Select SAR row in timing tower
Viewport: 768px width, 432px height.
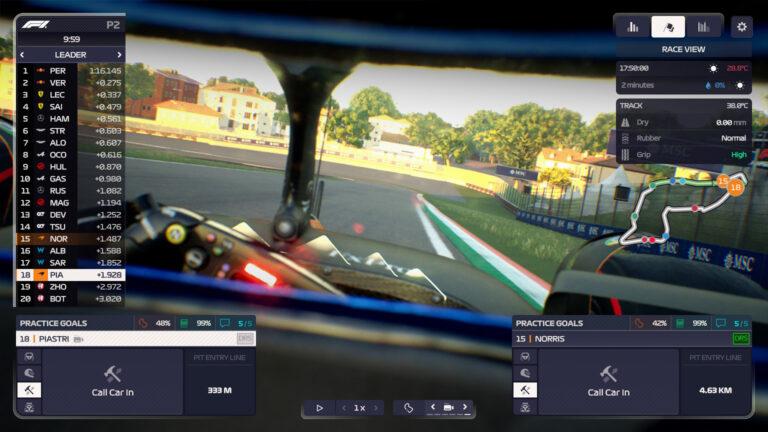(x=71, y=263)
